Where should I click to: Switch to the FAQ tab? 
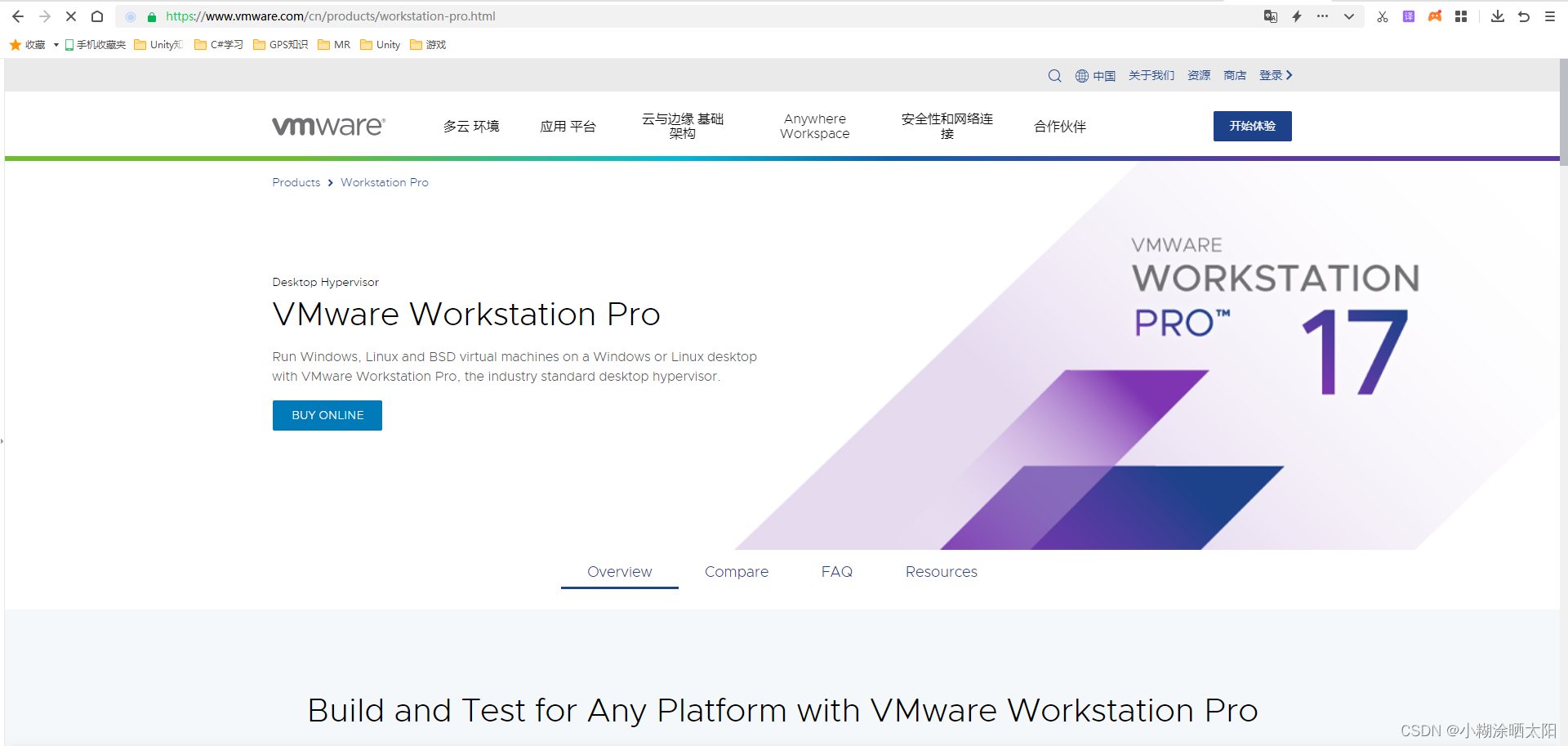point(837,572)
